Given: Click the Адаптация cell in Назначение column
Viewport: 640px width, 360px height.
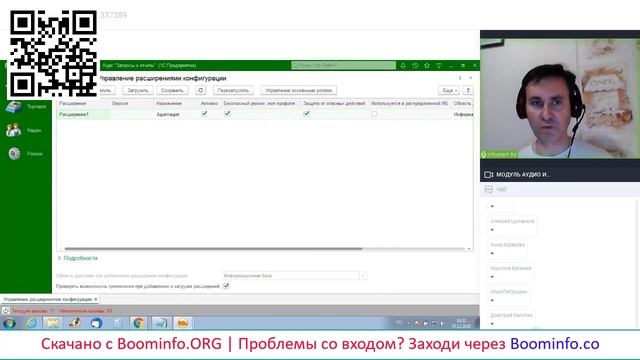Looking at the screenshot, I should pyautogui.click(x=176, y=114).
